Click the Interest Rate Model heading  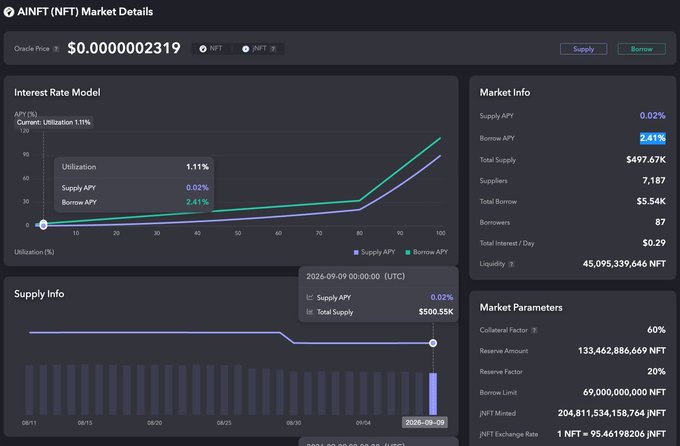tap(57, 92)
